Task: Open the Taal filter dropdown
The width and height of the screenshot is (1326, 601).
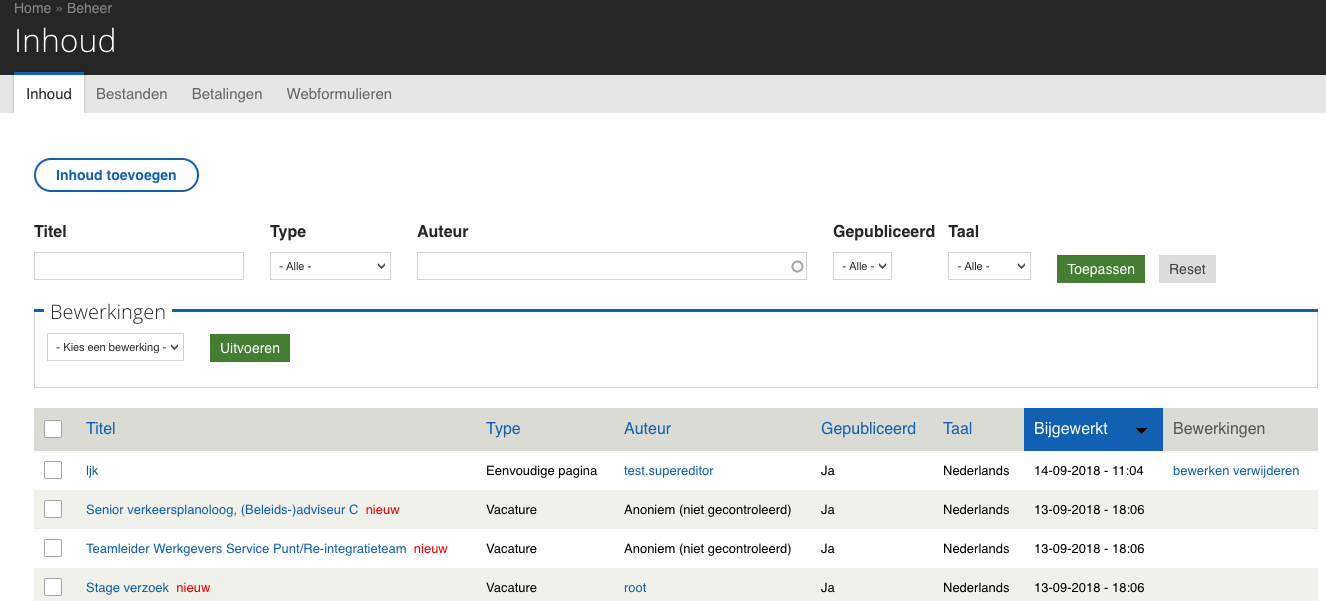Action: 988,267
